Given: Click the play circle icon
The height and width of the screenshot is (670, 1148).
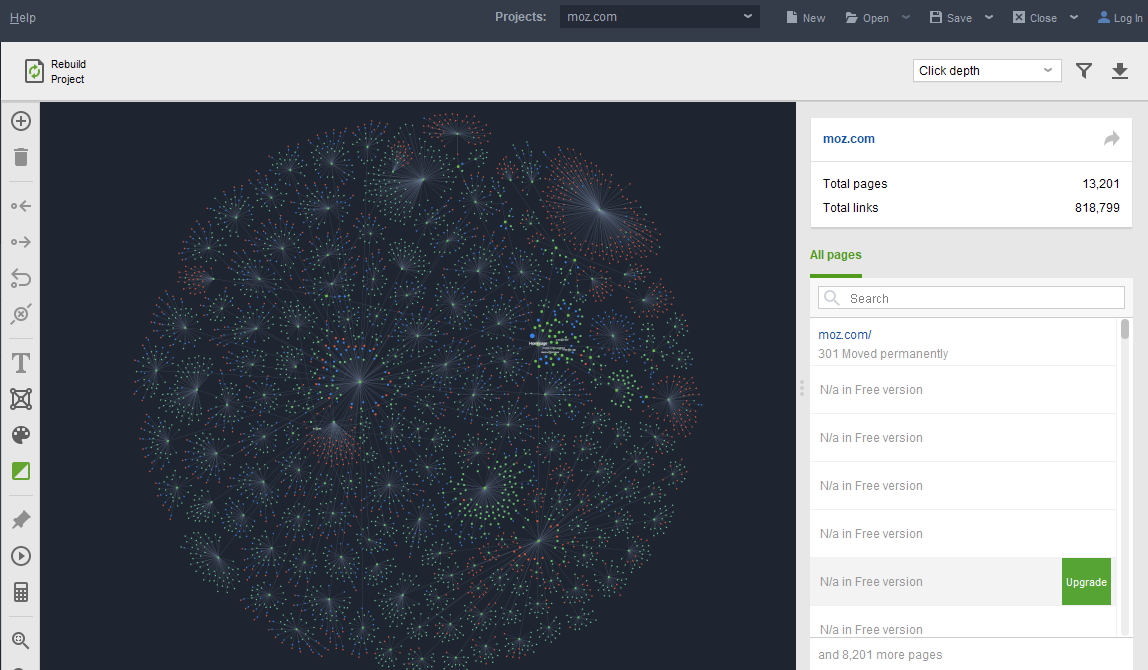Looking at the screenshot, I should pos(20,556).
